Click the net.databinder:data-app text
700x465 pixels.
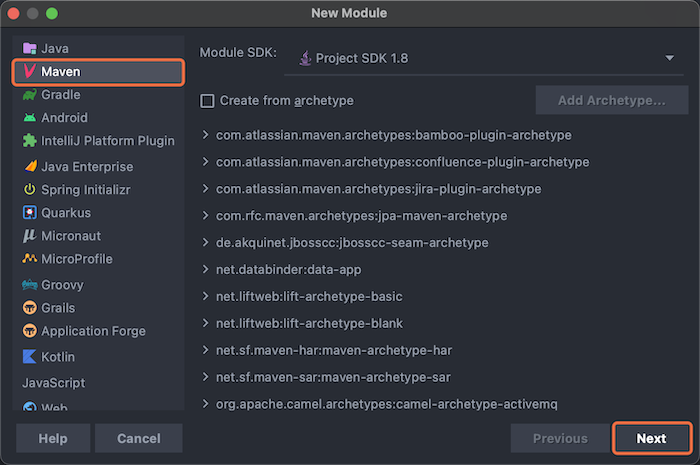click(x=289, y=270)
